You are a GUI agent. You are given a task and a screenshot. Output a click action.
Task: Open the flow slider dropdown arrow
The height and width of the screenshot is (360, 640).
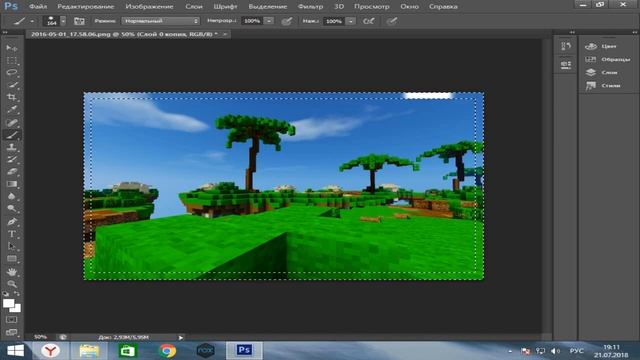point(351,21)
